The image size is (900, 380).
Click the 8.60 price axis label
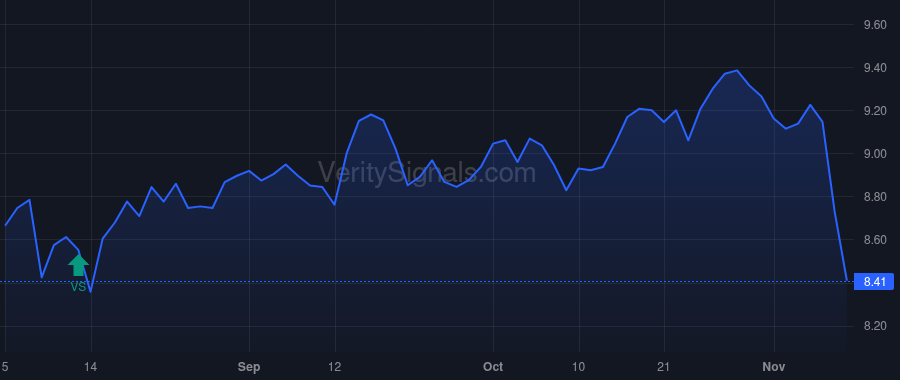coord(875,240)
